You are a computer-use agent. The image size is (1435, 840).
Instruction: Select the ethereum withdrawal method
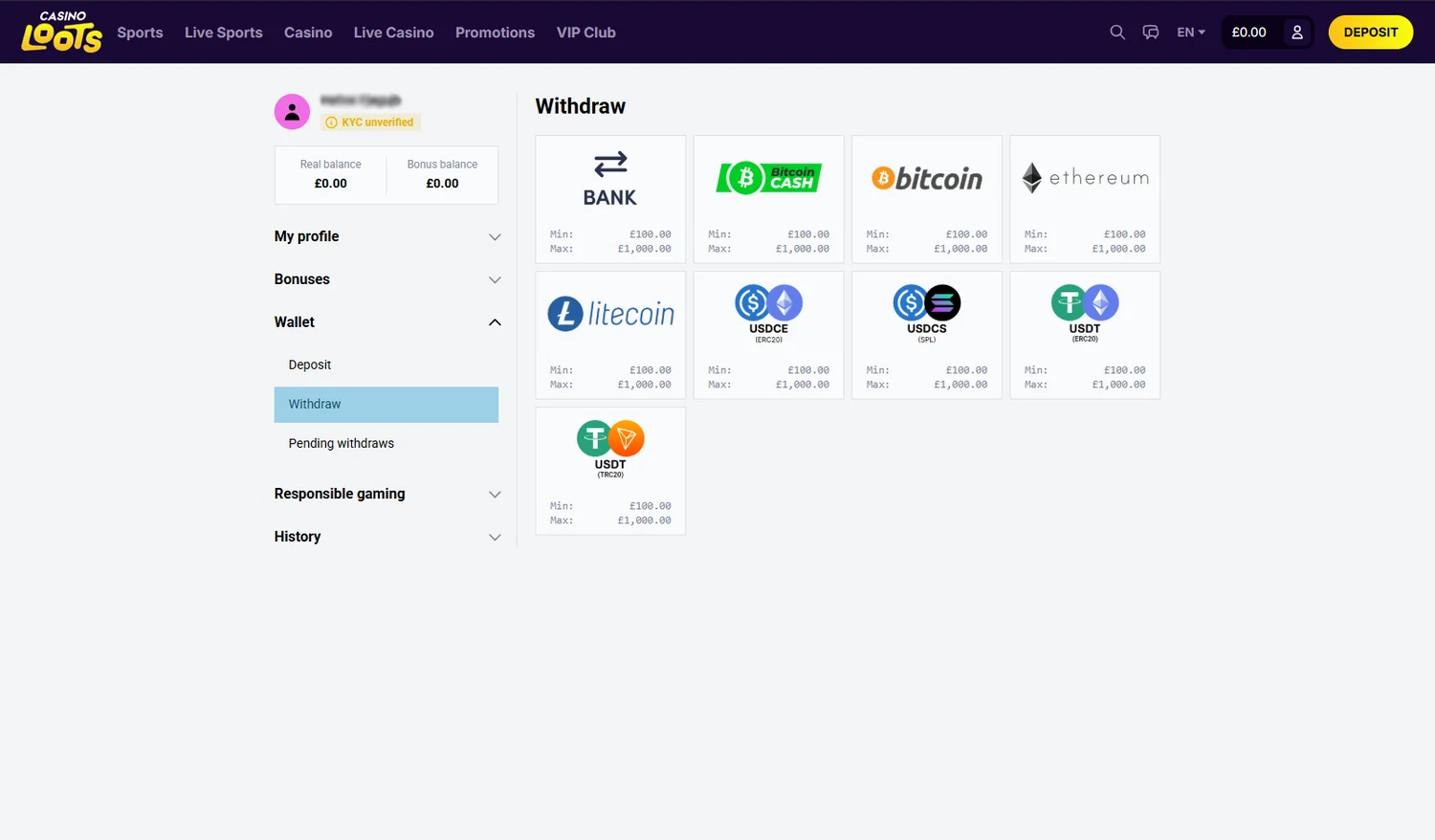click(x=1085, y=199)
